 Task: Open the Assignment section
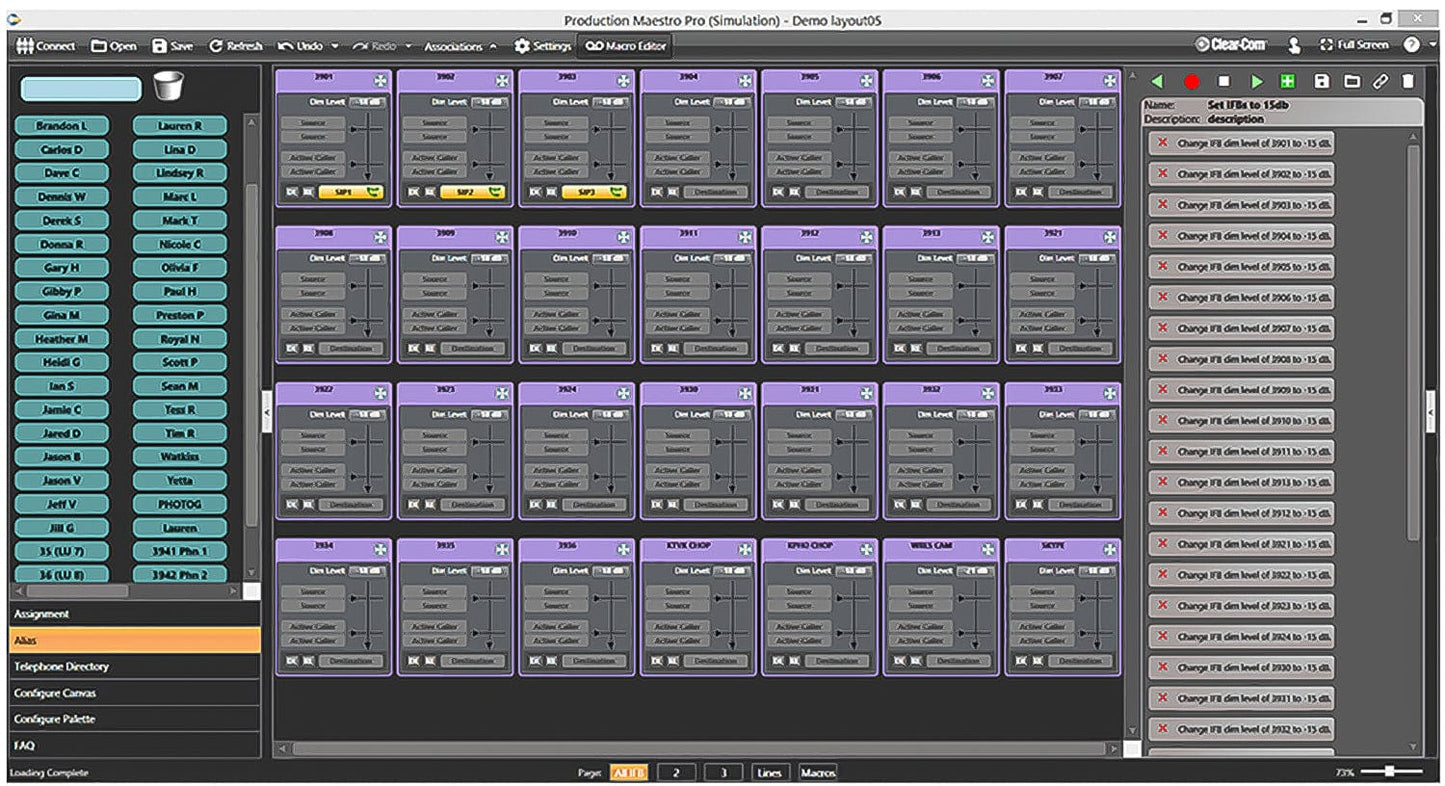135,614
